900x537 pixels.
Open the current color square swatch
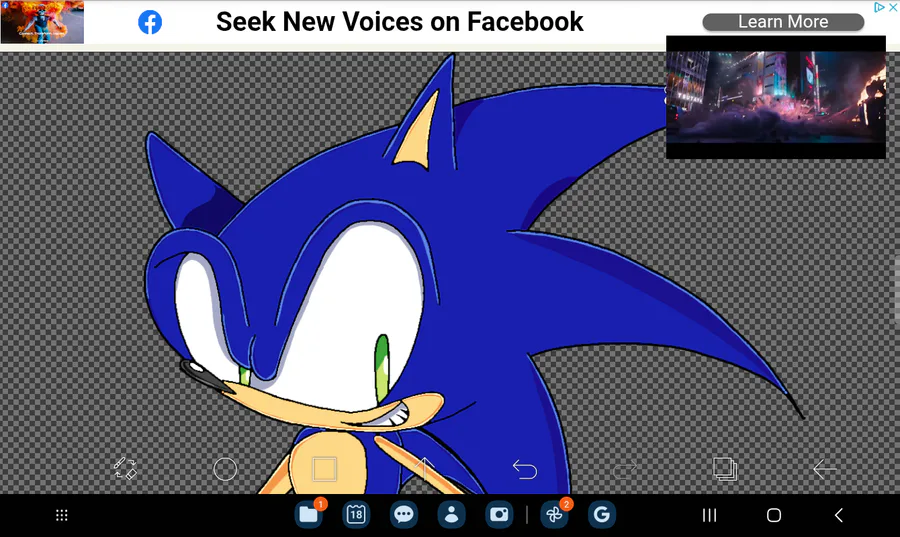tap(324, 469)
